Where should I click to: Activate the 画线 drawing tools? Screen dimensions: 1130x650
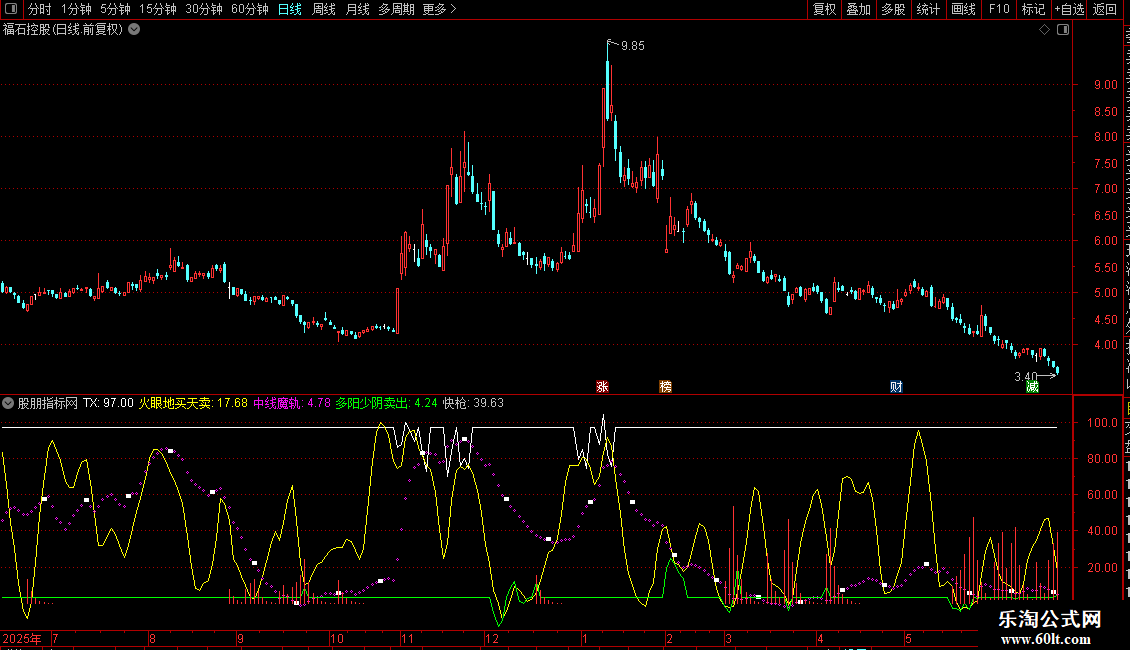(963, 9)
